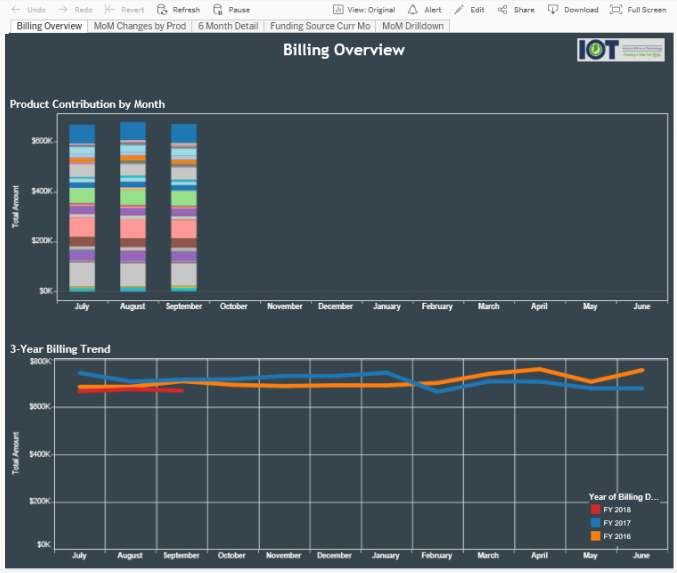Select the Funding Source Curr Mo tab
The image size is (677, 573).
[x=320, y=26]
